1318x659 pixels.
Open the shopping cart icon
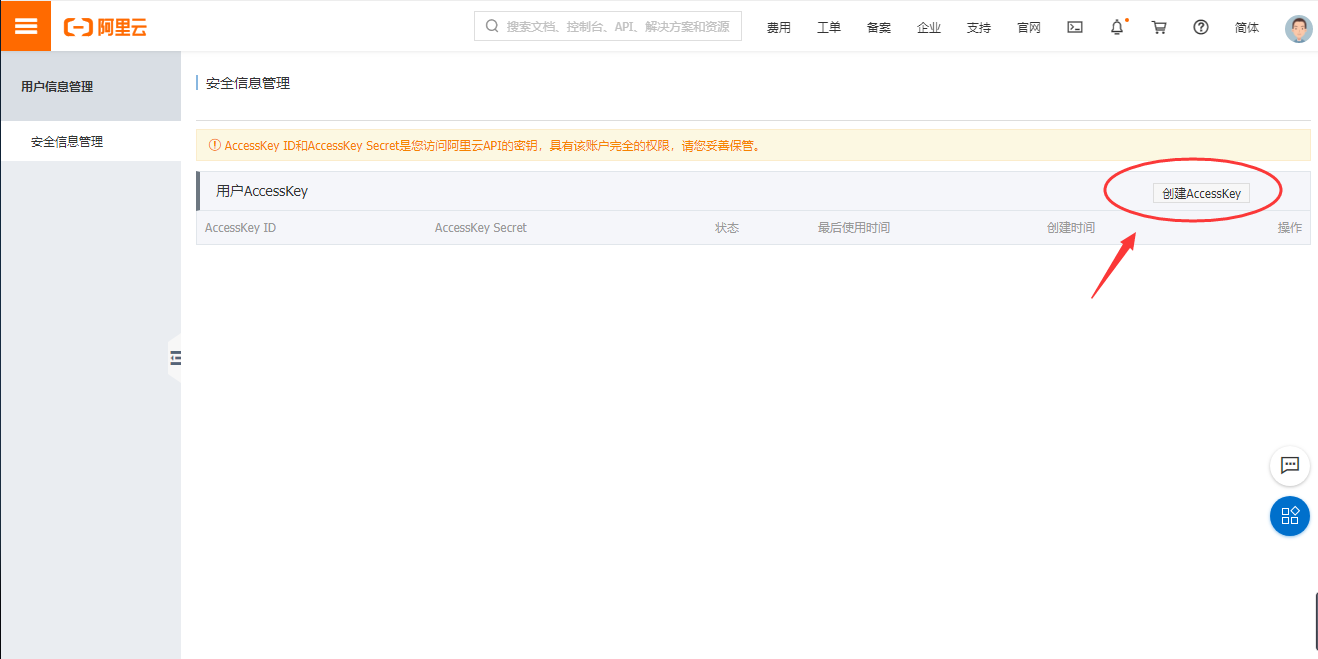coord(1158,27)
